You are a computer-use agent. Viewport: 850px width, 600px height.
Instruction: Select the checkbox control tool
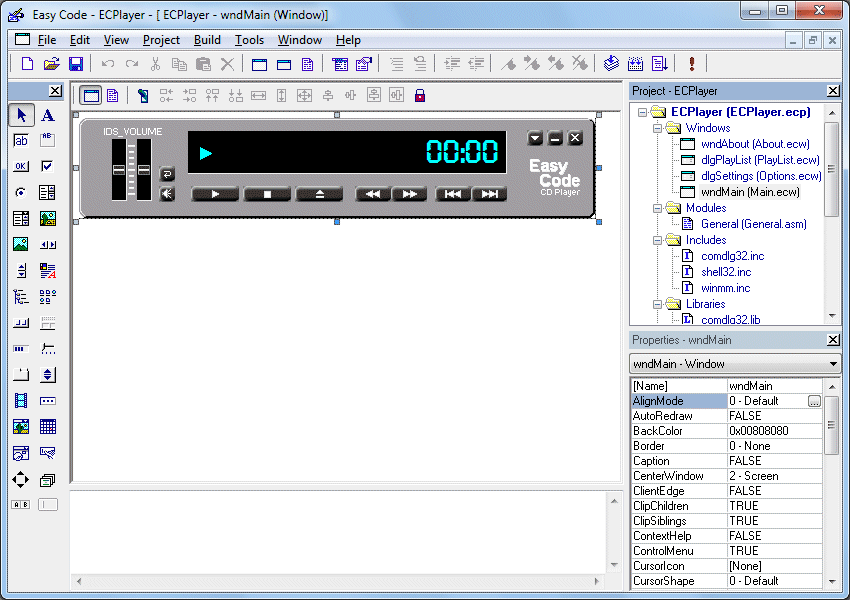click(47, 166)
